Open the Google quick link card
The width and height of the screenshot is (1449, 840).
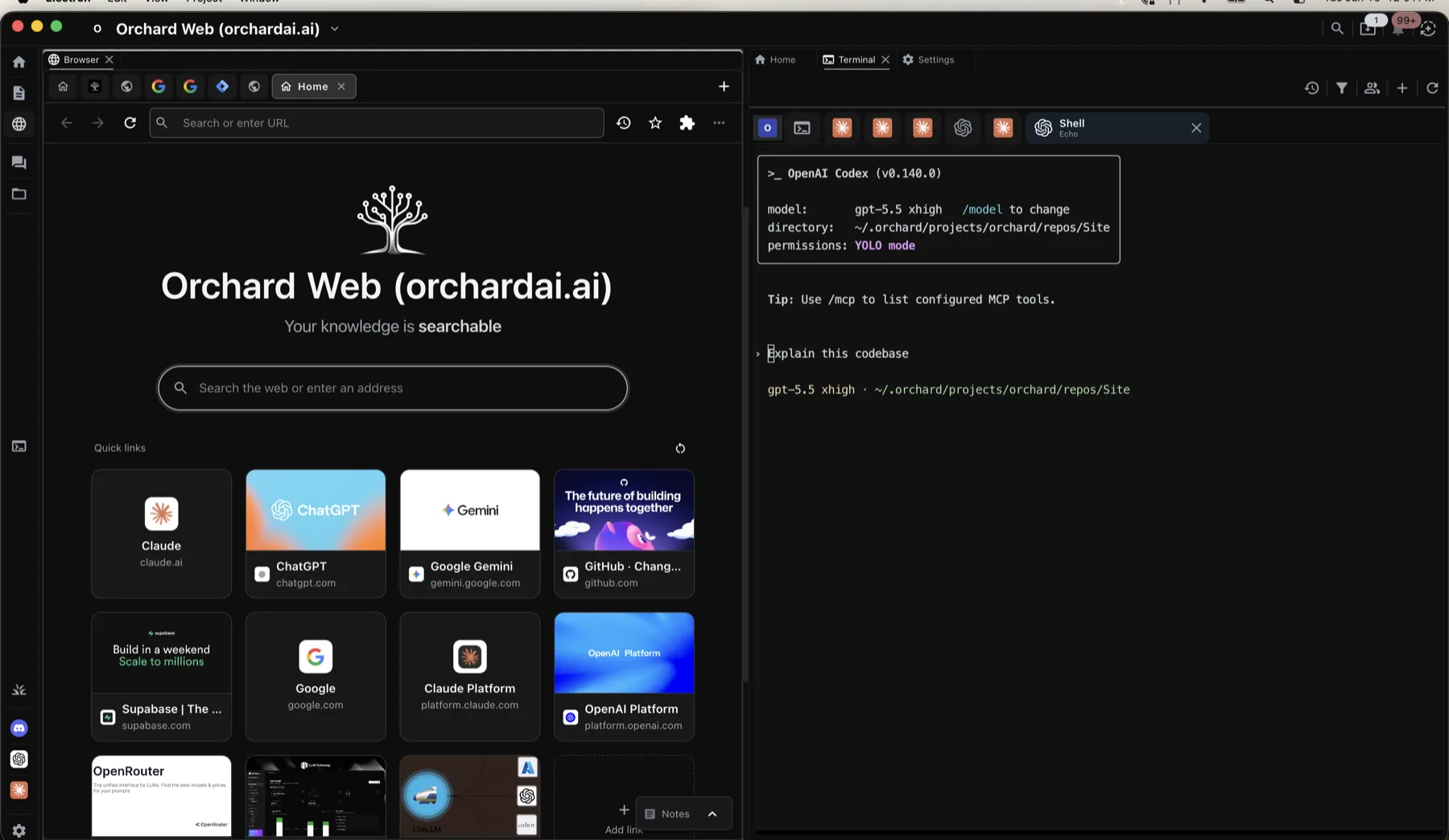click(x=316, y=677)
